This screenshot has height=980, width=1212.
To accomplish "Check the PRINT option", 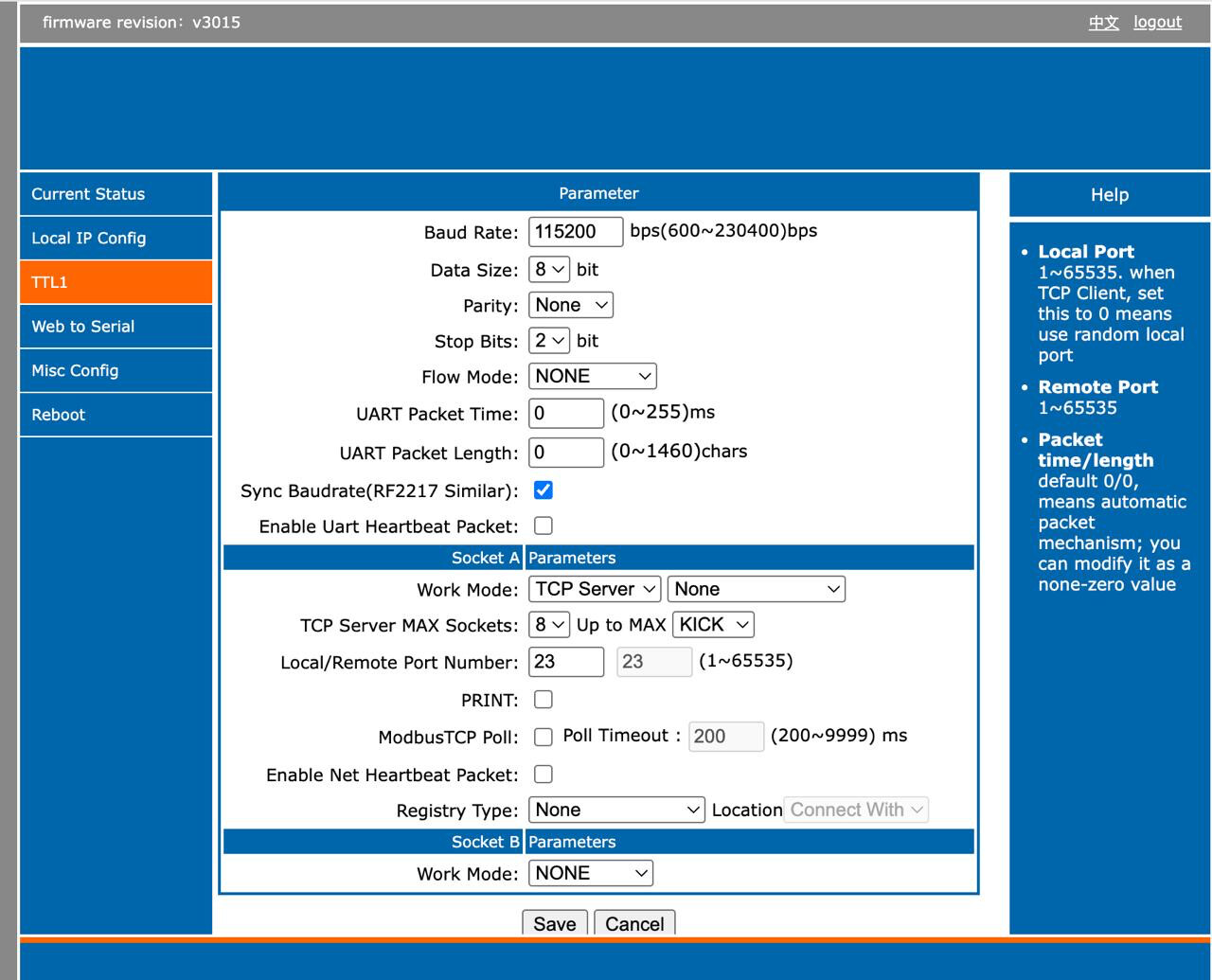I will click(543, 700).
